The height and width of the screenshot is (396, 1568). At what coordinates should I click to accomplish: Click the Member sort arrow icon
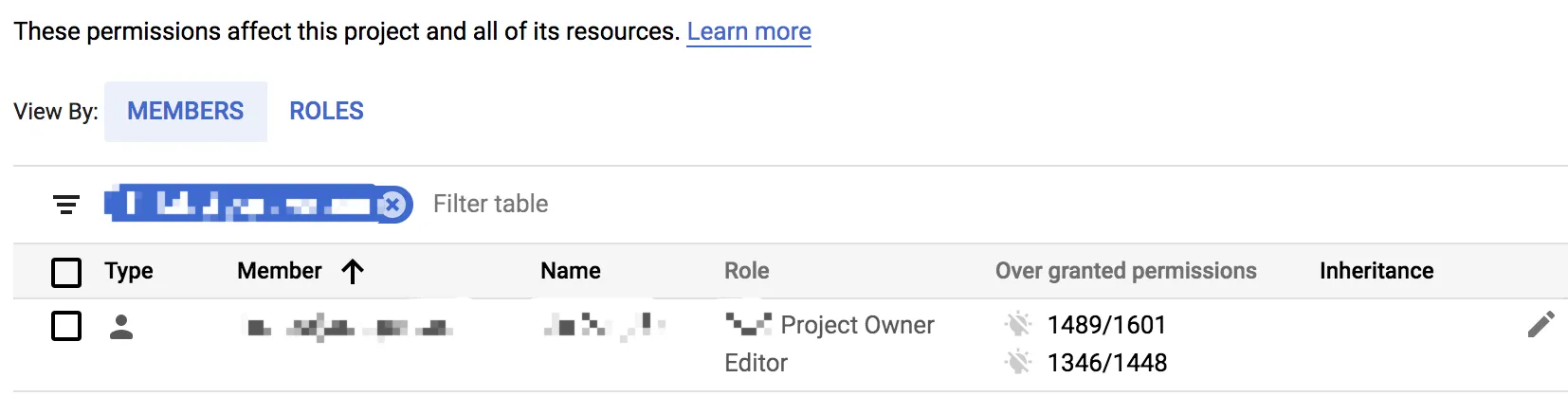pyautogui.click(x=353, y=272)
